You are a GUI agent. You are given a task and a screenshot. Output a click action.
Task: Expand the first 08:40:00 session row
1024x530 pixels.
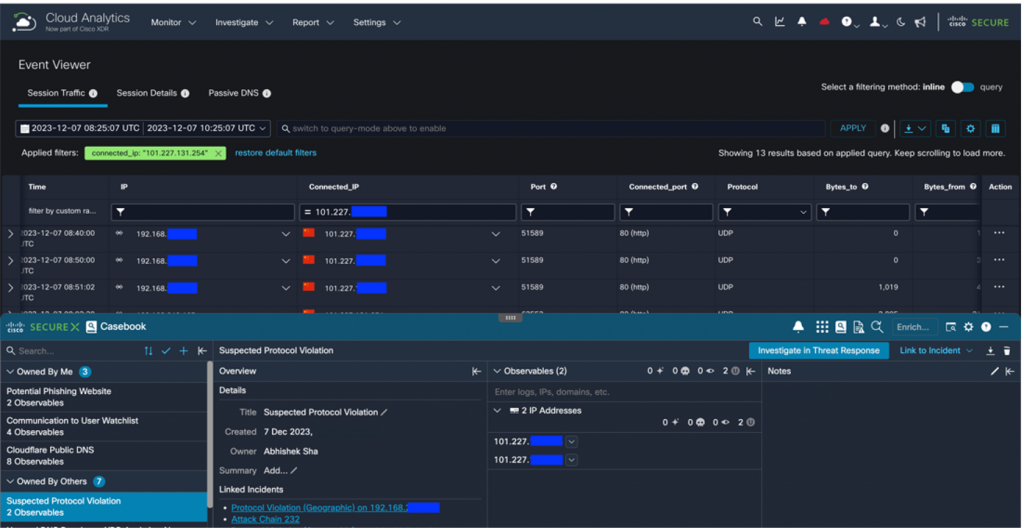(10, 234)
